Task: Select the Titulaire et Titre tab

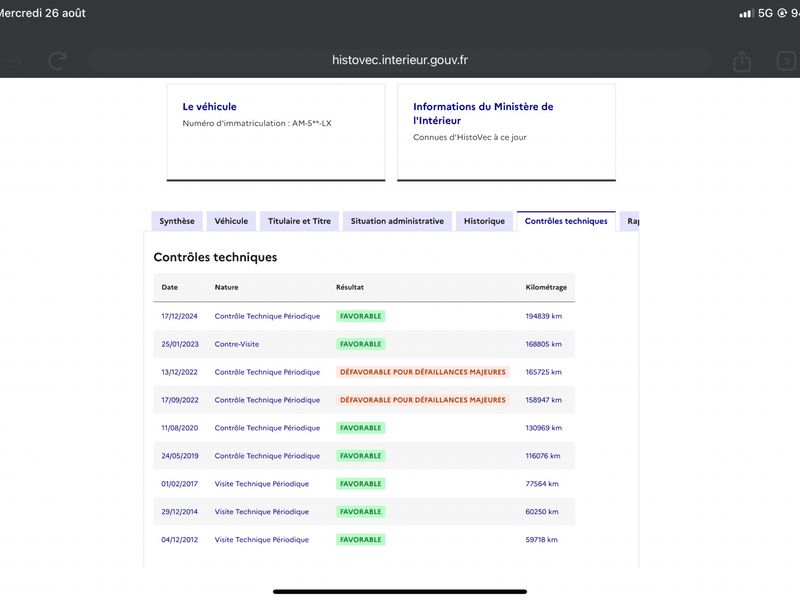Action: coord(299,221)
